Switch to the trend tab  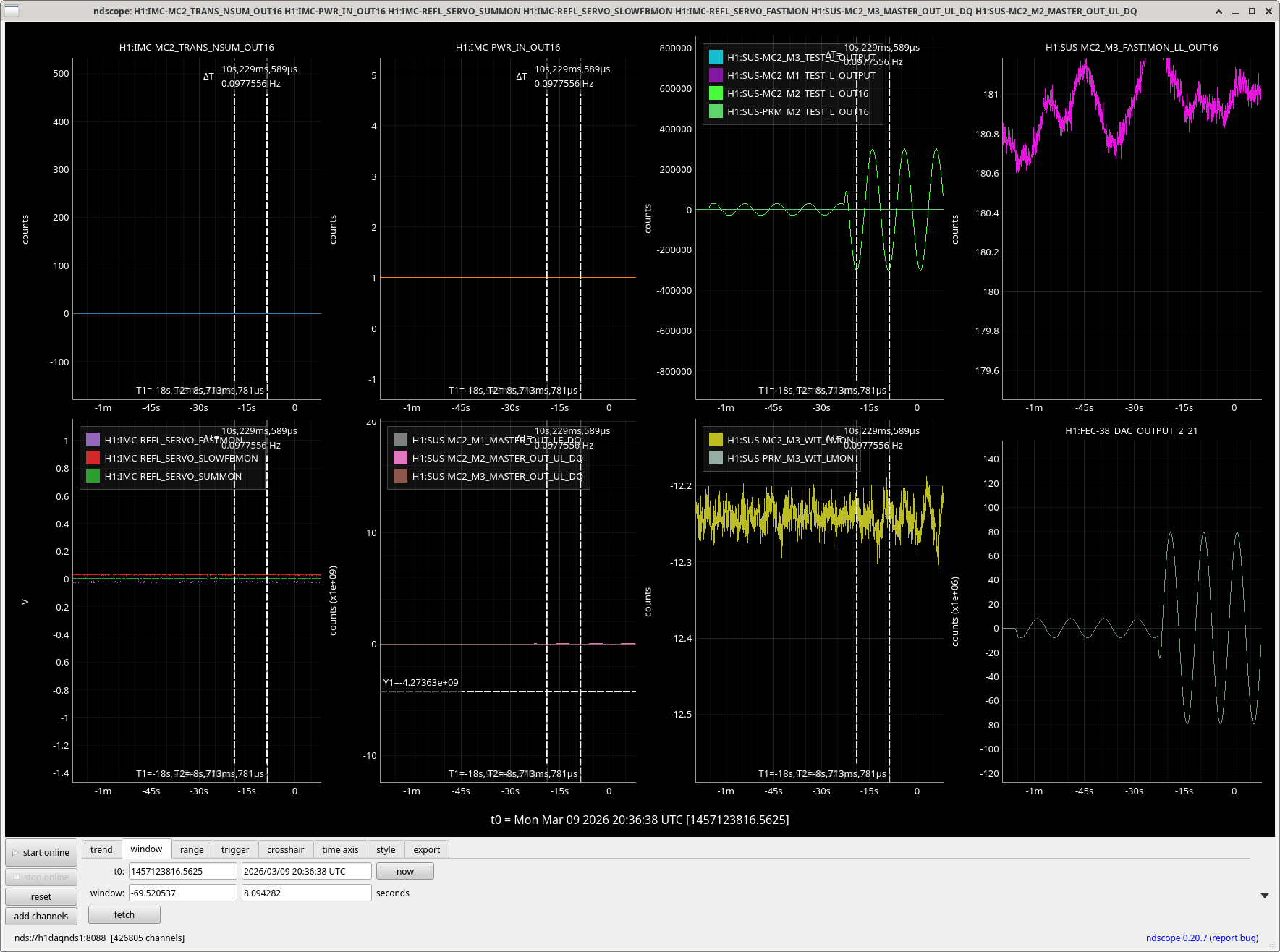click(x=101, y=849)
